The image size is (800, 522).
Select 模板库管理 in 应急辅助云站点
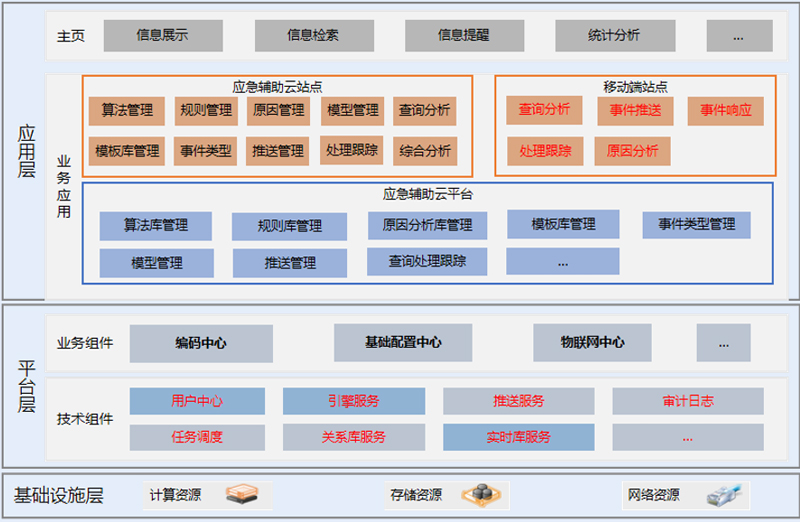pos(127,151)
